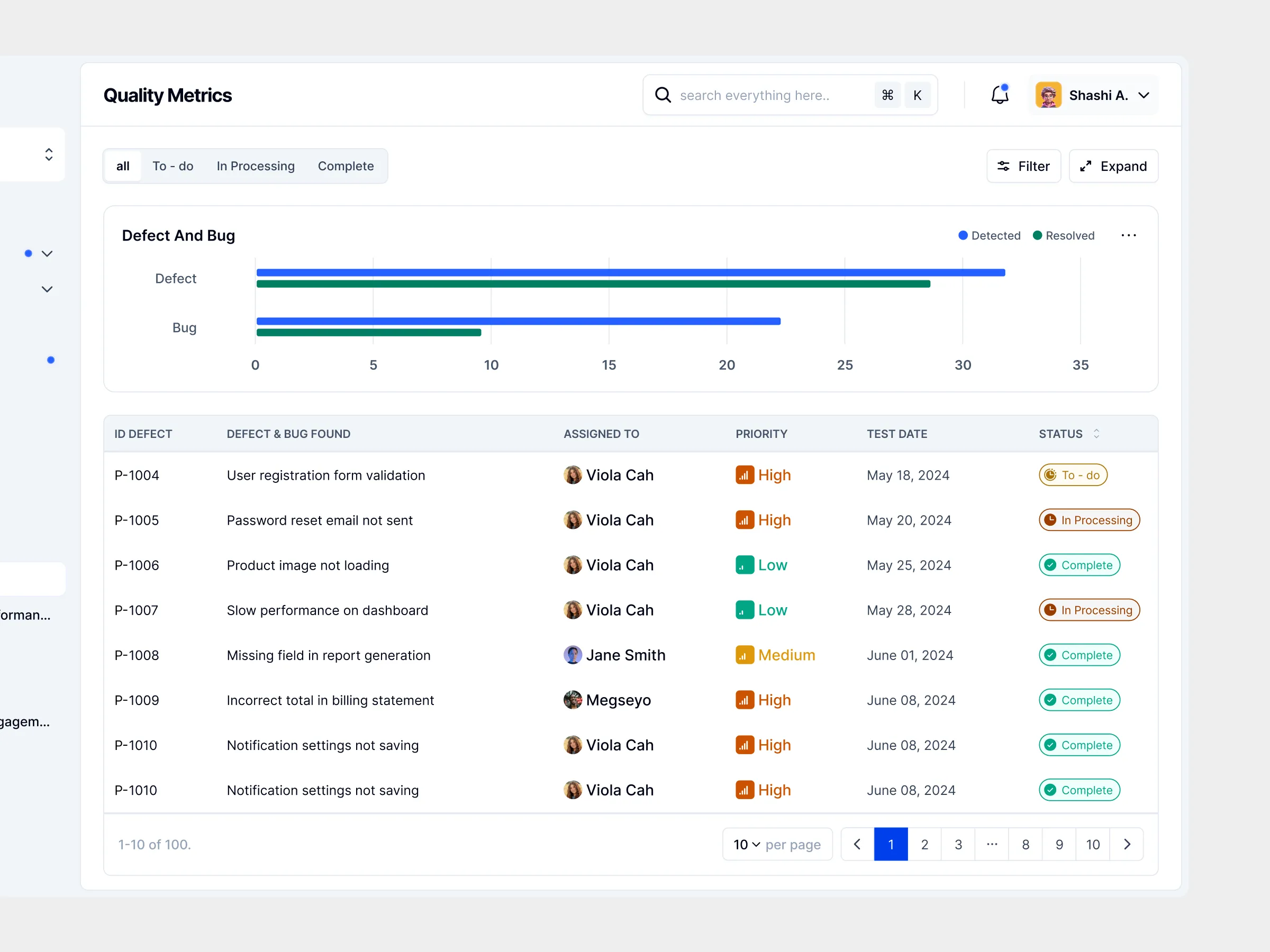This screenshot has width=1270, height=952.
Task: Click the Status column sort arrows
Action: pyautogui.click(x=1096, y=434)
